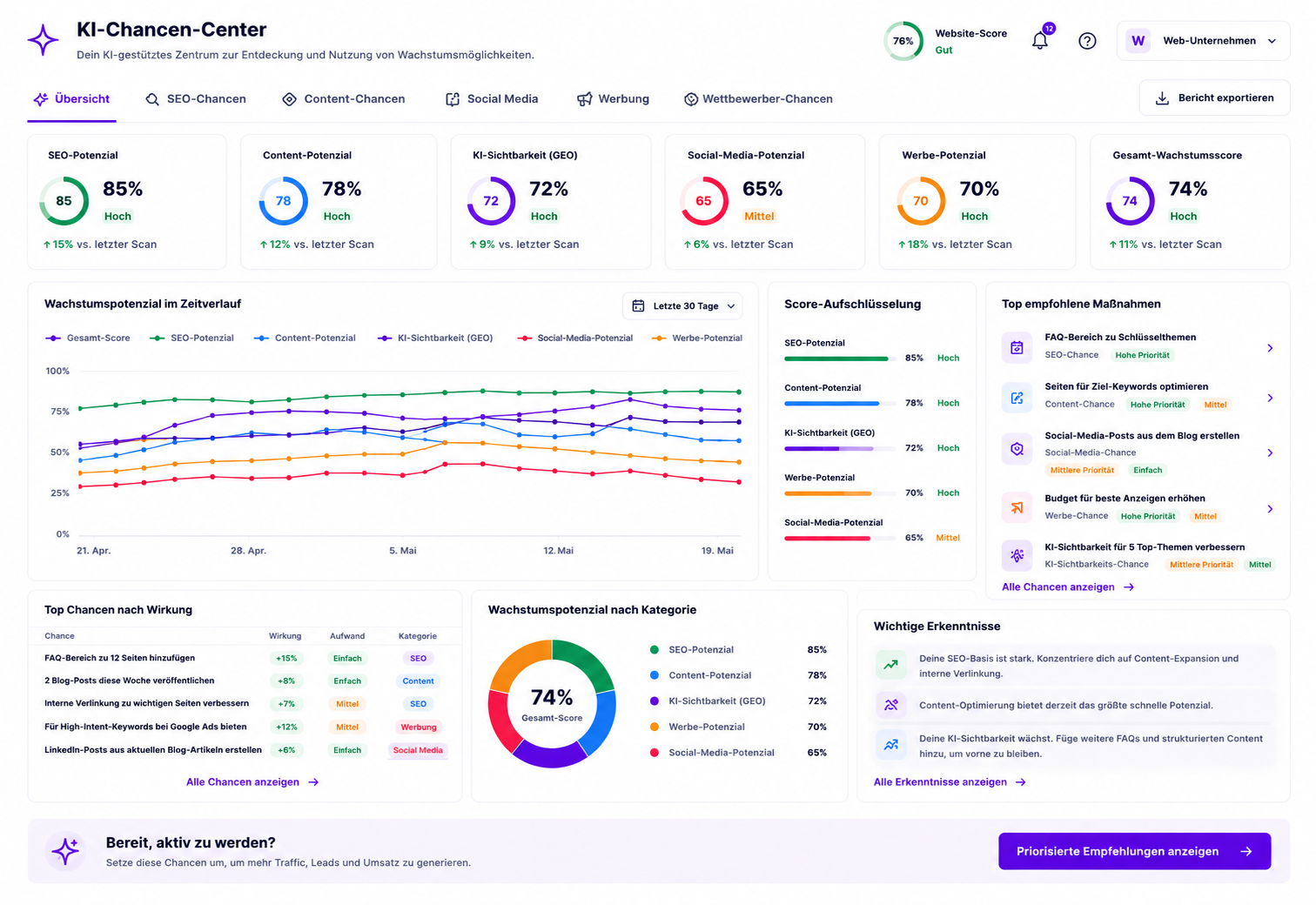The height and width of the screenshot is (905, 1316).
Task: Open the Letzte 30 Tage dropdown
Action: point(682,306)
